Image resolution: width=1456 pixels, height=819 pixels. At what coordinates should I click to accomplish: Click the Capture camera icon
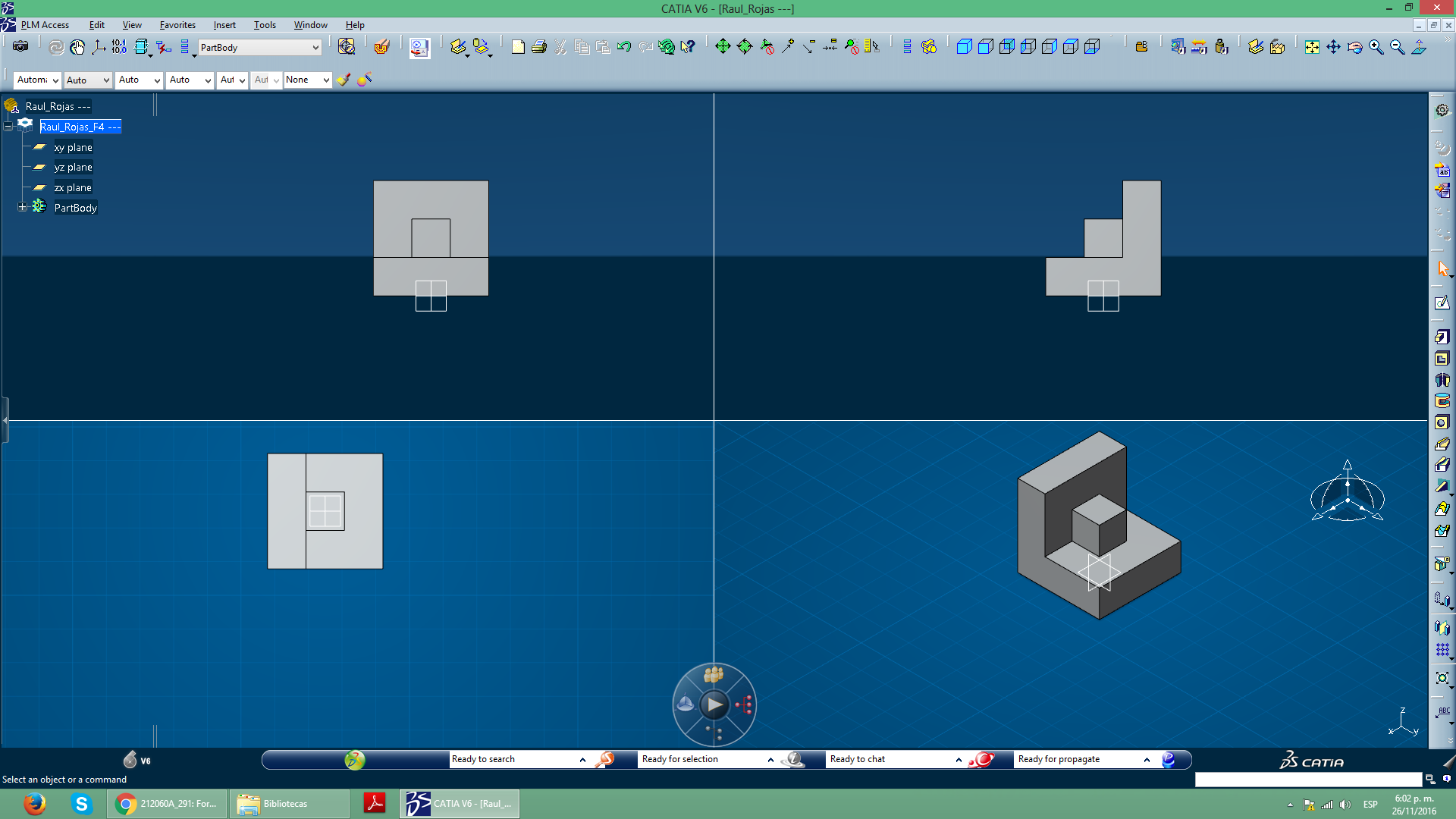(20, 47)
